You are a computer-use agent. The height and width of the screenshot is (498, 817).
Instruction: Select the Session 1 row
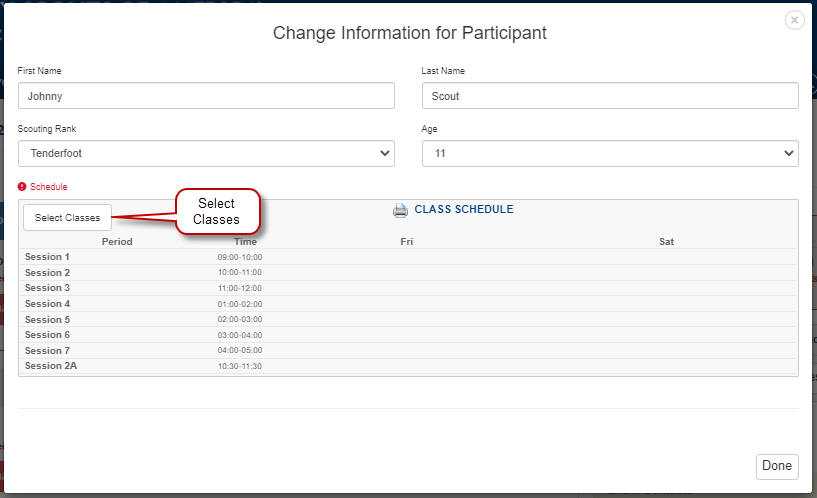[x=47, y=257]
